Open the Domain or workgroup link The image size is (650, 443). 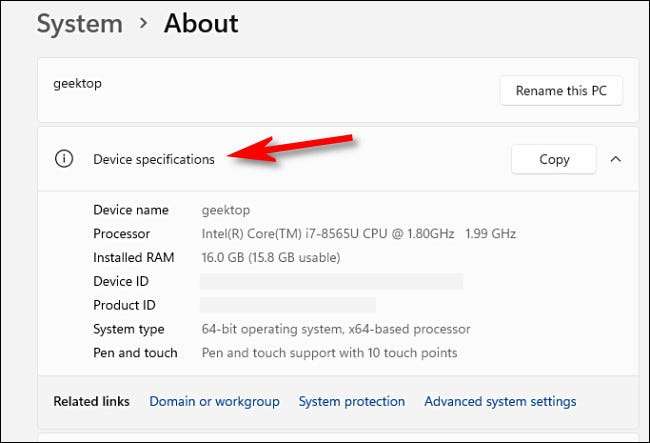(x=214, y=401)
